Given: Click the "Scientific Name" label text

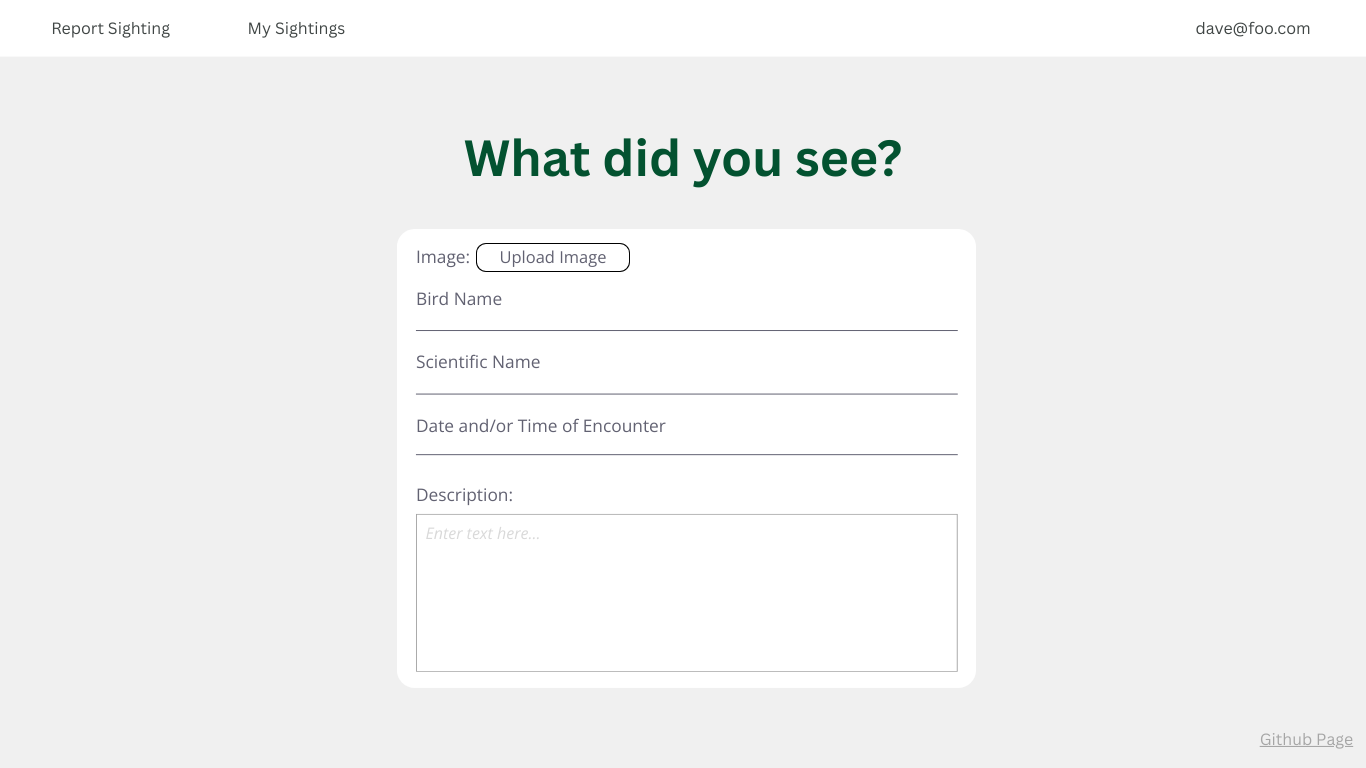Looking at the screenshot, I should 478,362.
